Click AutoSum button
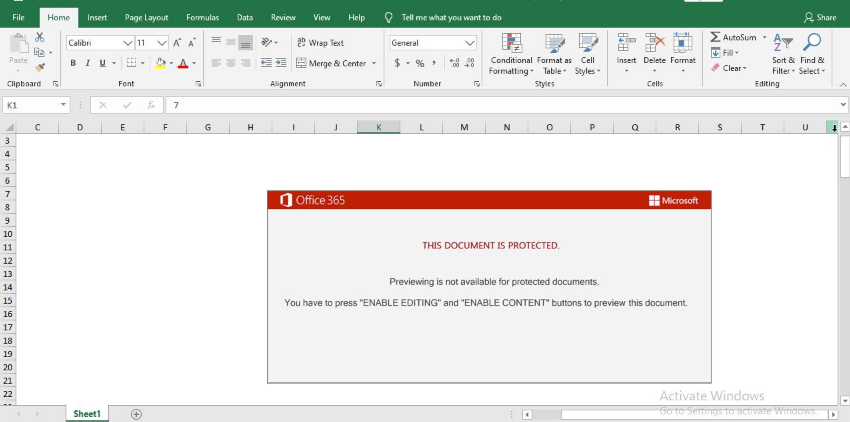The image size is (850, 422). (x=733, y=37)
